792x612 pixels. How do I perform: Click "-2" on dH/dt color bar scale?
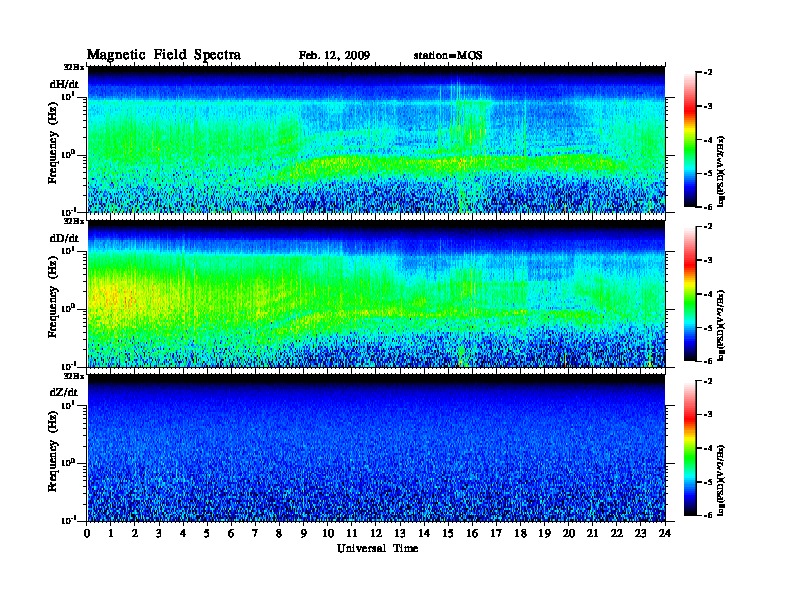[709, 73]
